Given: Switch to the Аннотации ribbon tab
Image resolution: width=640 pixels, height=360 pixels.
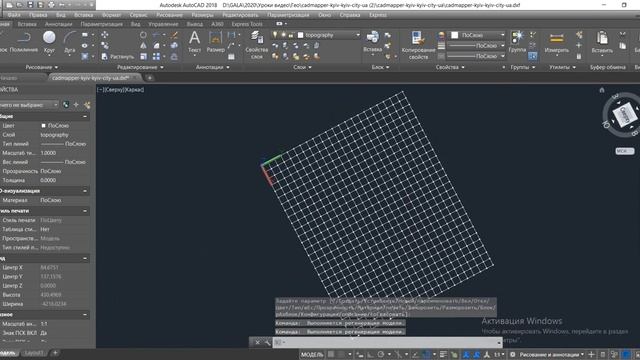Looking at the screenshot, I should coord(58,24).
